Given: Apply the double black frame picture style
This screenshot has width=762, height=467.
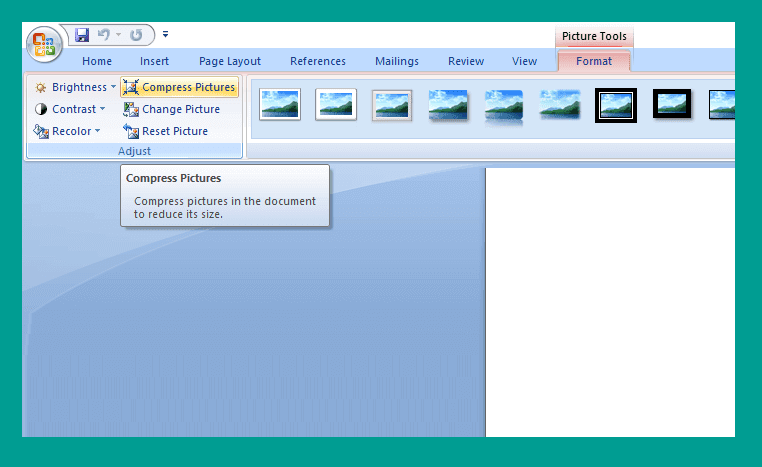Looking at the screenshot, I should coord(616,105).
